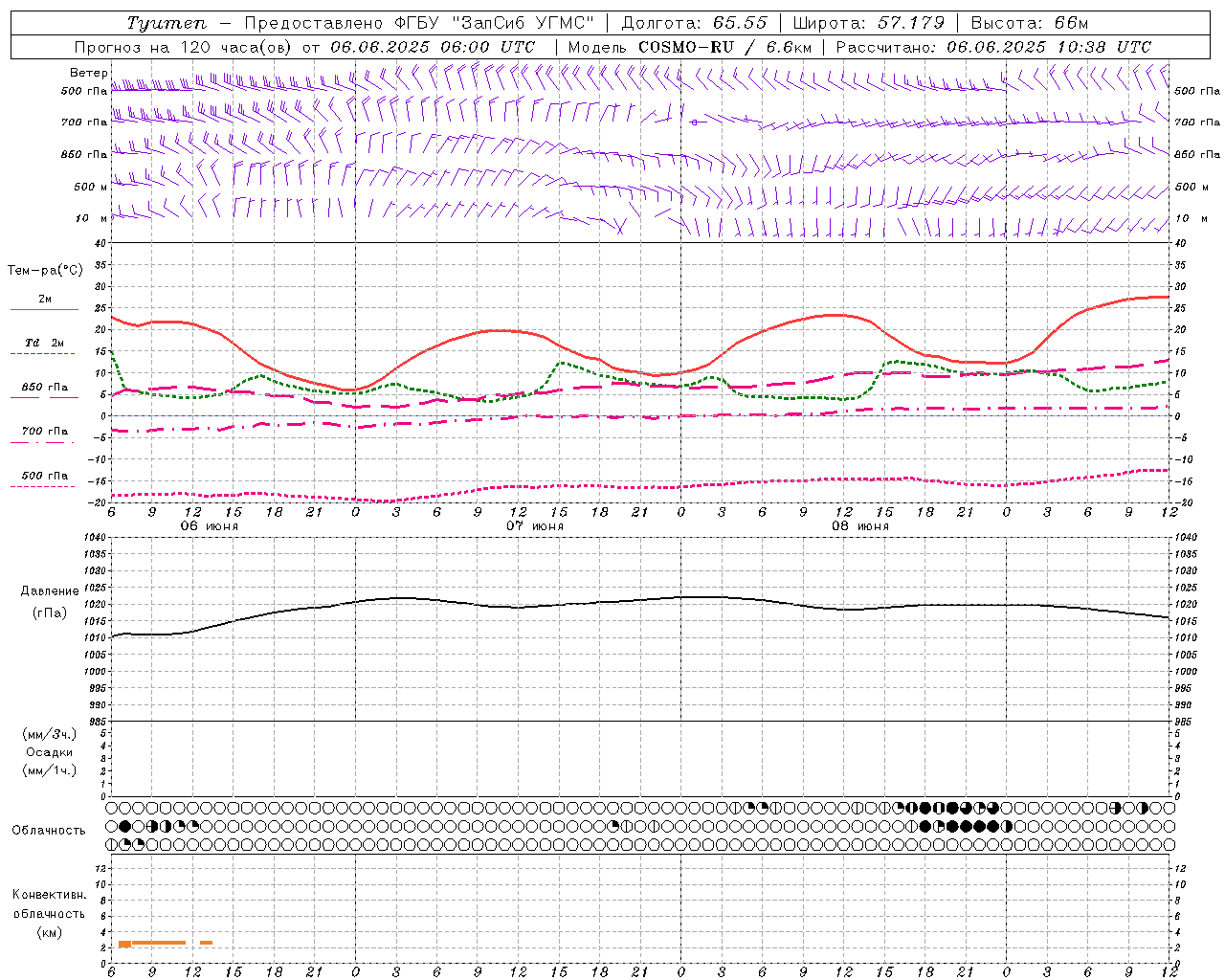Click the (гПа) unit label under Давление
The height and width of the screenshot is (980, 1225).
[x=50, y=612]
